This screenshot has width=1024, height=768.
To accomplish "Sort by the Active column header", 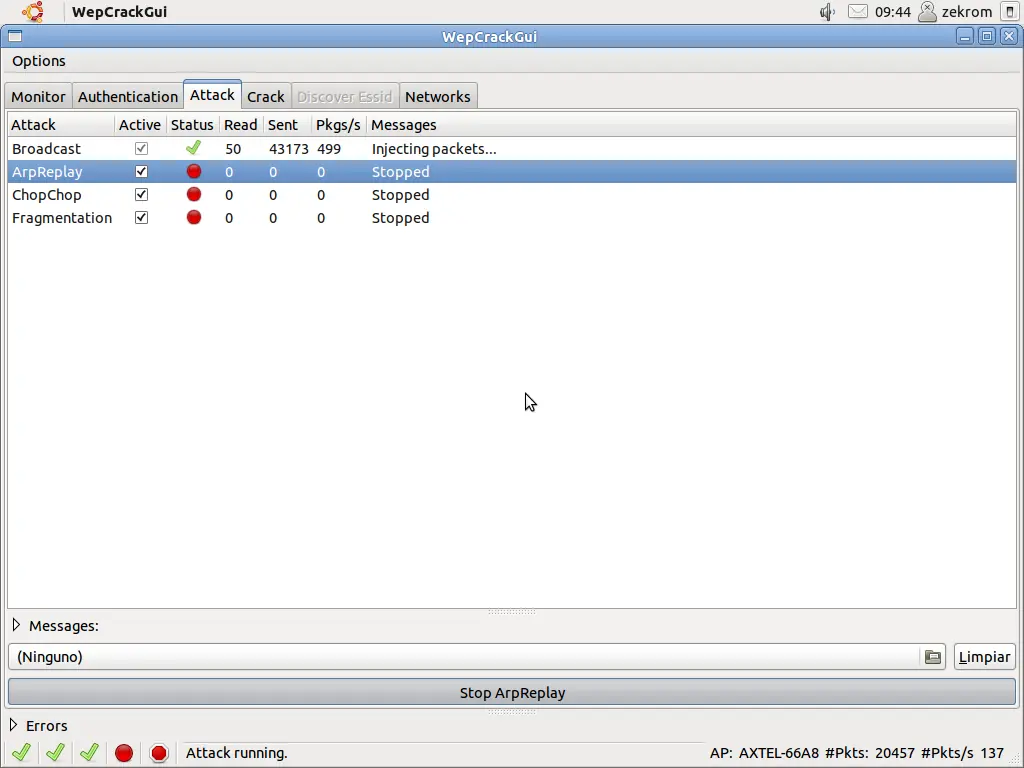I will 140,125.
